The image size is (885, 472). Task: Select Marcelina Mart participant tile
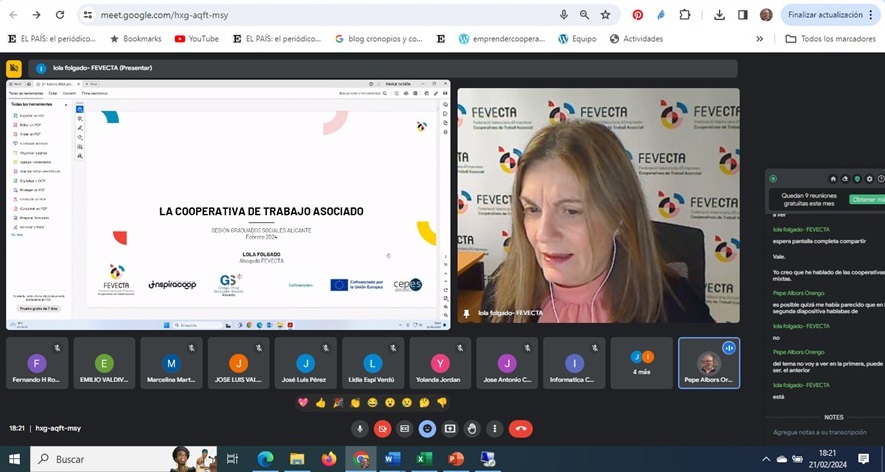[x=172, y=363]
